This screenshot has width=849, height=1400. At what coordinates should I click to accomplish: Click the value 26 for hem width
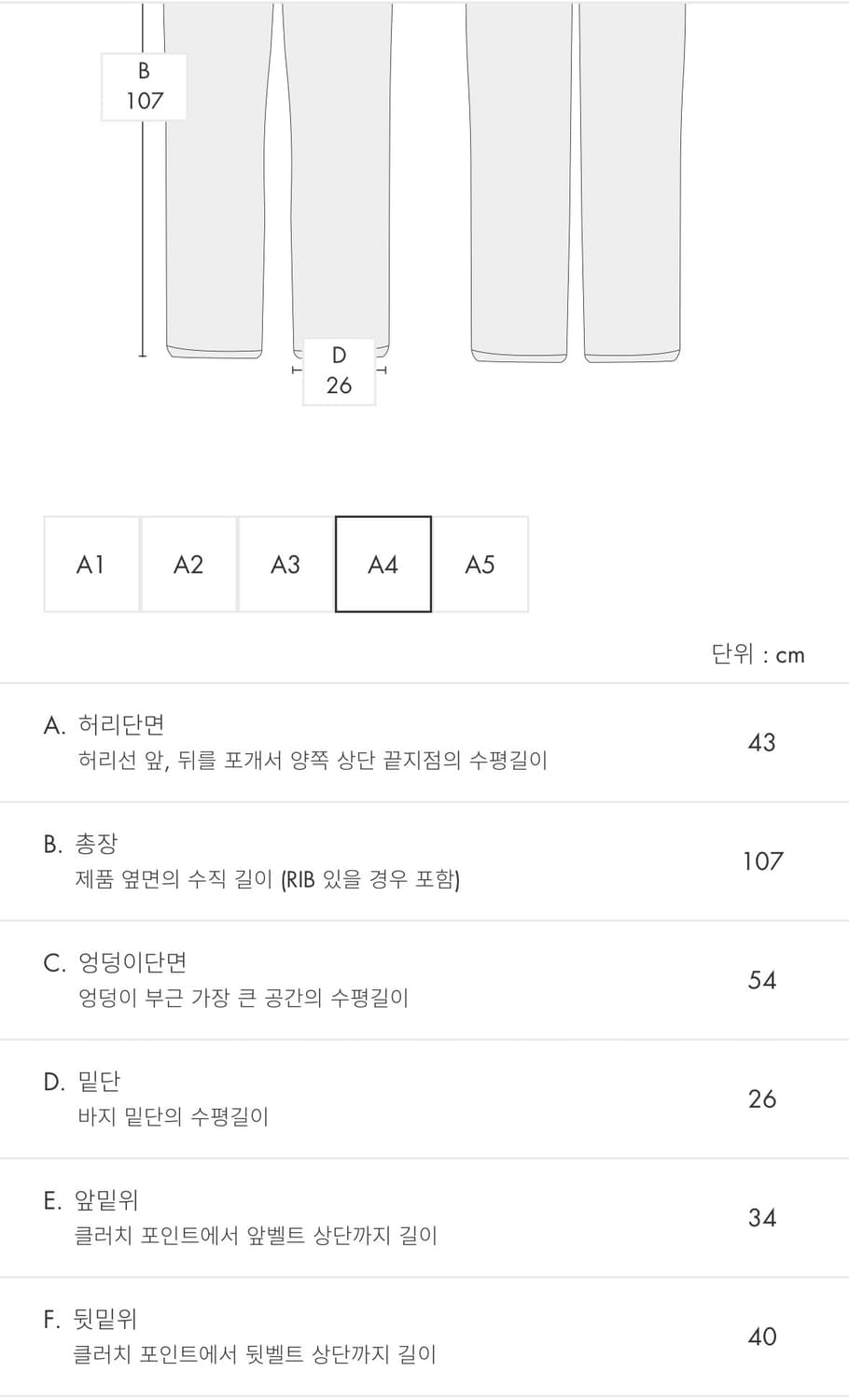click(x=763, y=1099)
